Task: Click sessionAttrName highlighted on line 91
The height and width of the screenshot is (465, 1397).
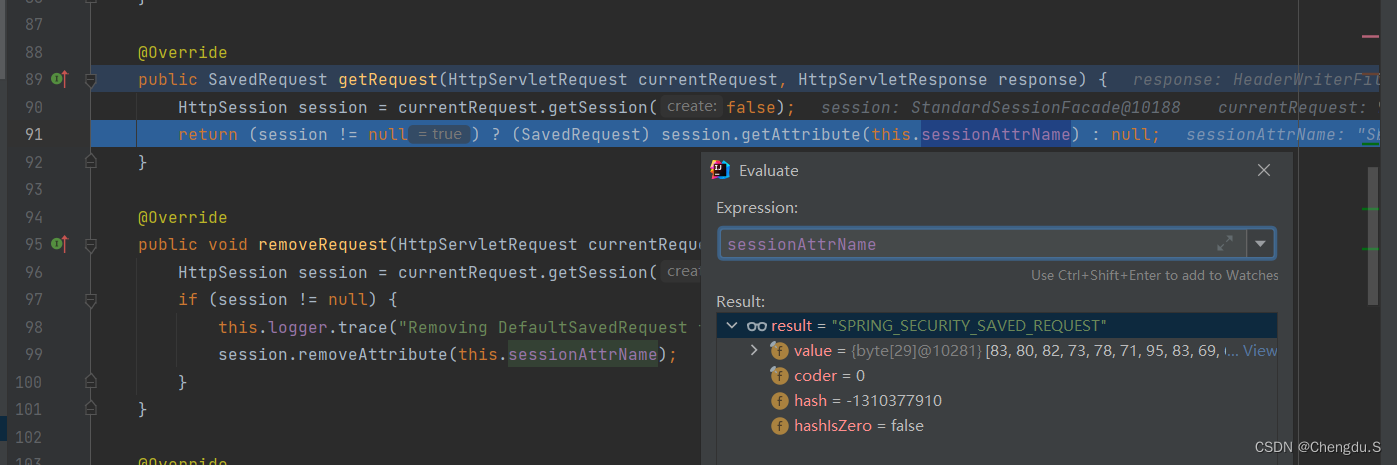Action: pos(995,134)
